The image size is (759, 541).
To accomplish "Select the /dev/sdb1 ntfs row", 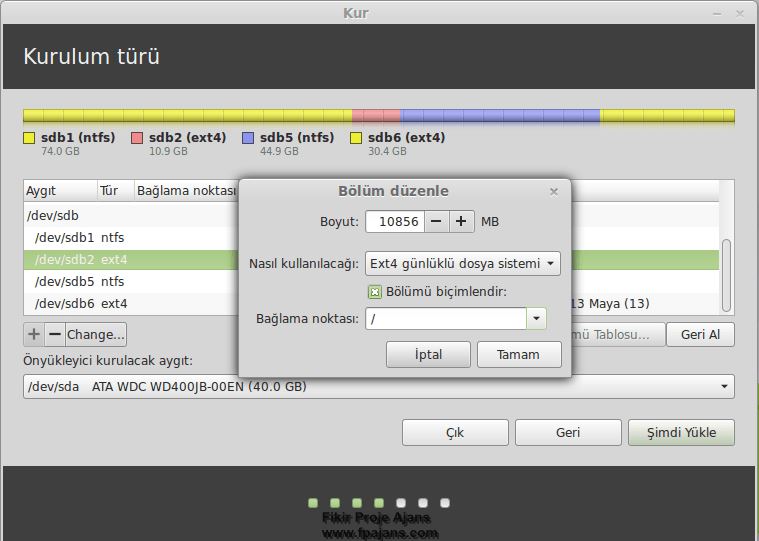I will pyautogui.click(x=371, y=238).
